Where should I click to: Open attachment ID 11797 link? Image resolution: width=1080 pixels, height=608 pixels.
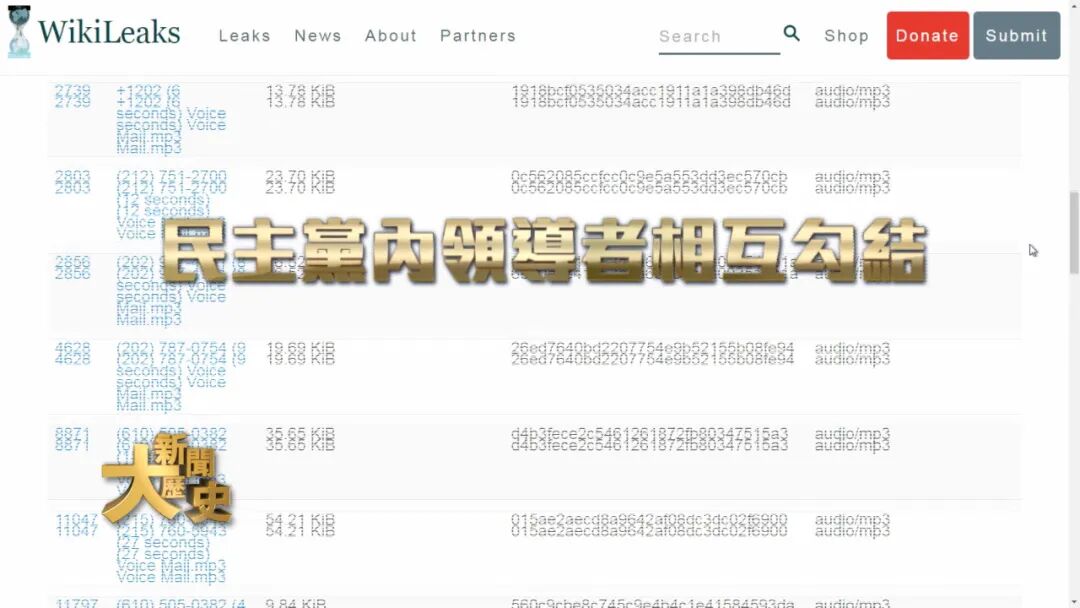pos(76,602)
